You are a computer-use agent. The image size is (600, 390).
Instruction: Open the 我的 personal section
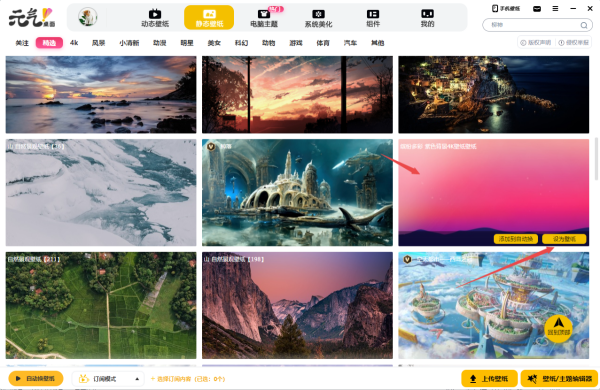[427, 18]
